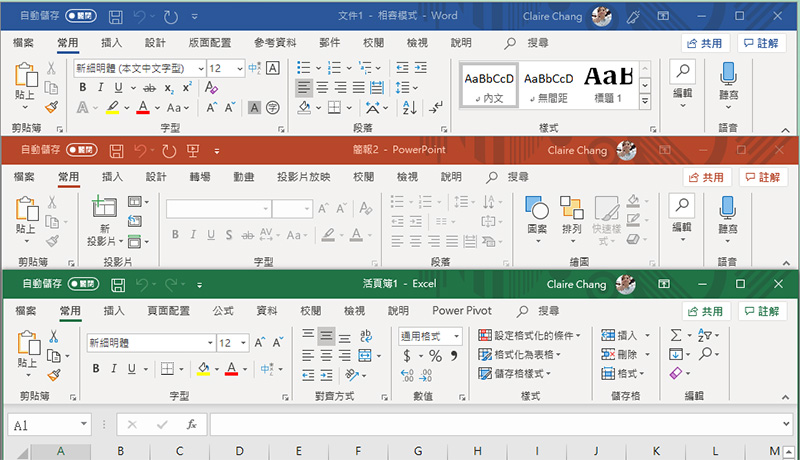This screenshot has width=800, height=460.
Task: Click Sort A-Z icon in Word
Action: (409, 108)
